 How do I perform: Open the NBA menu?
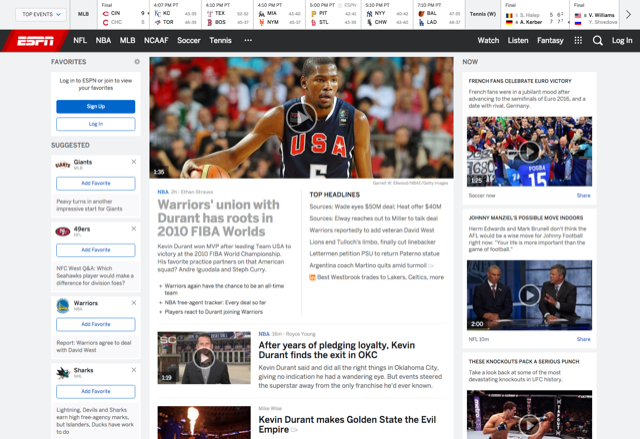103,40
